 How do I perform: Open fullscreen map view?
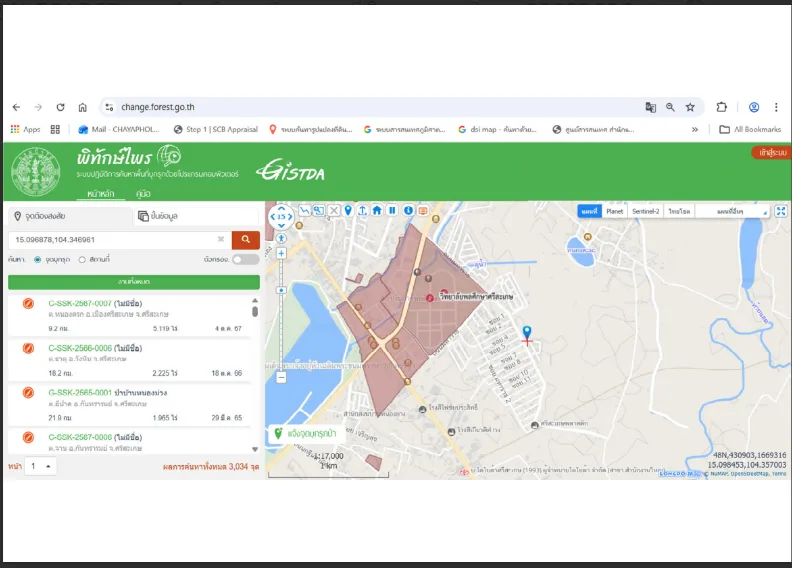781,211
